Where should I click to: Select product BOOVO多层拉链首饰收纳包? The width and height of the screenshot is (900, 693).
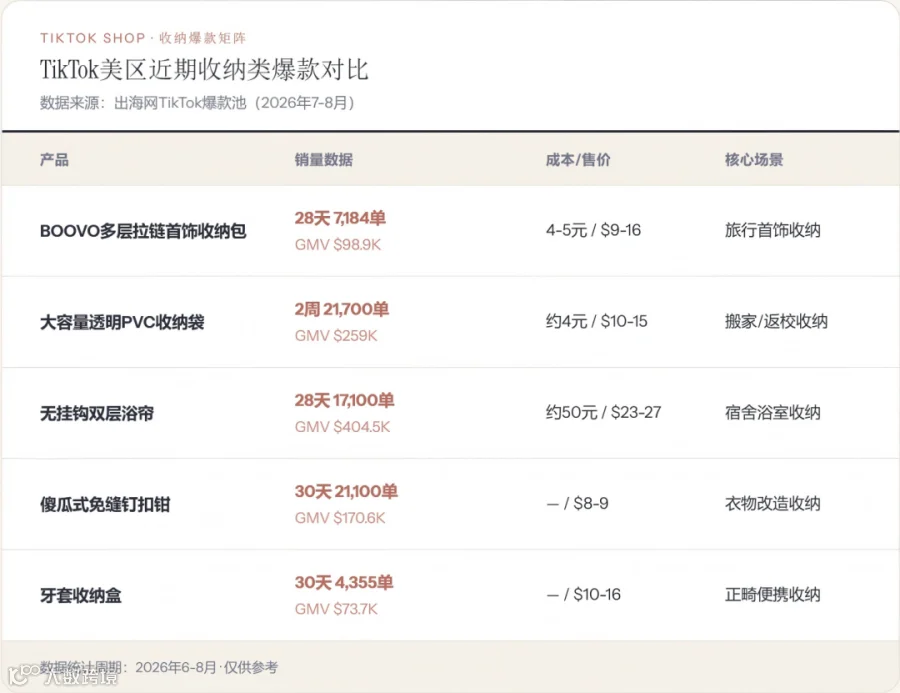[143, 231]
